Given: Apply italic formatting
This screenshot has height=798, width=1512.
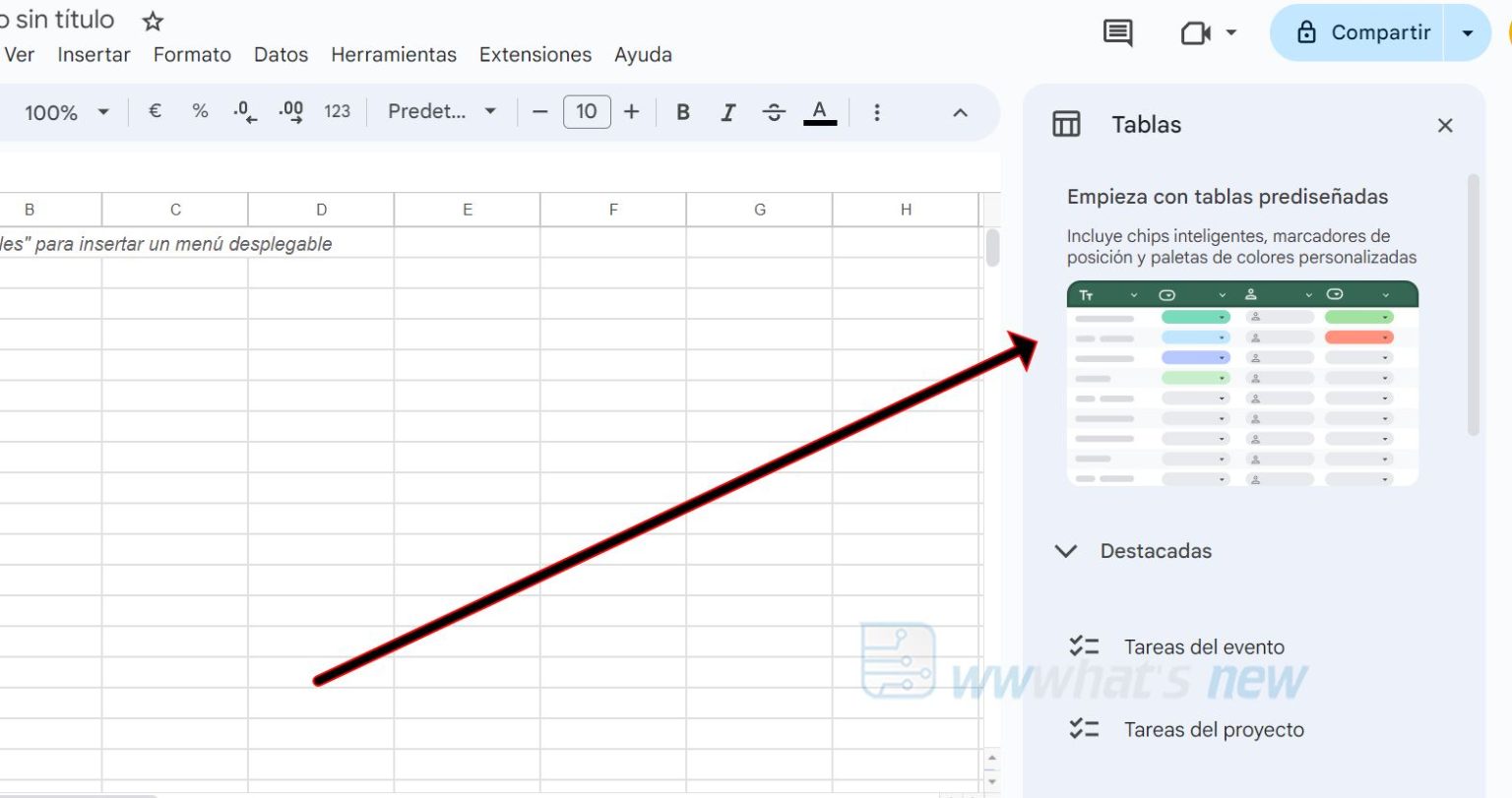Looking at the screenshot, I should pos(727,111).
